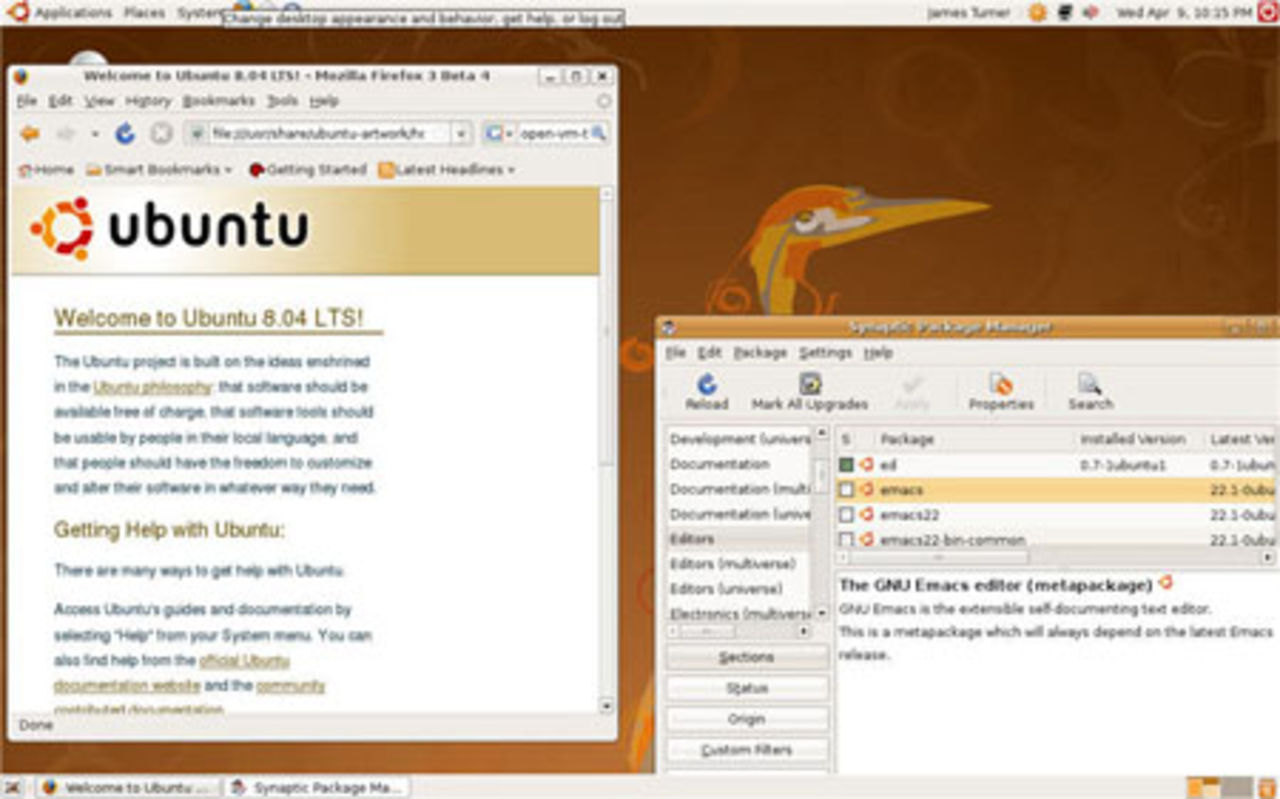The width and height of the screenshot is (1280, 799).
Task: Click Reload in Synaptic toolbar
Action: [707, 392]
